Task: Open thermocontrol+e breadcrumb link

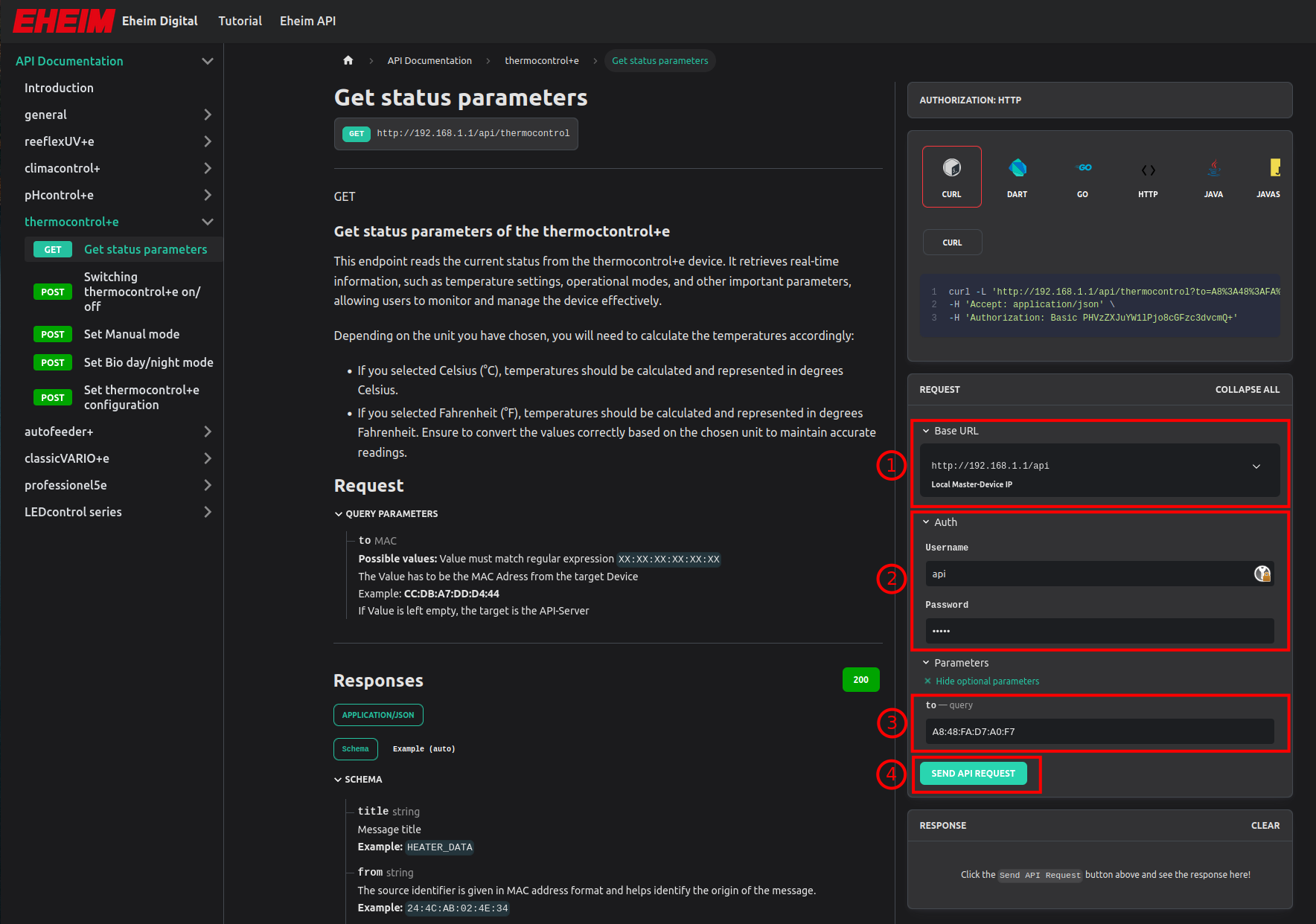Action: pyautogui.click(x=541, y=60)
